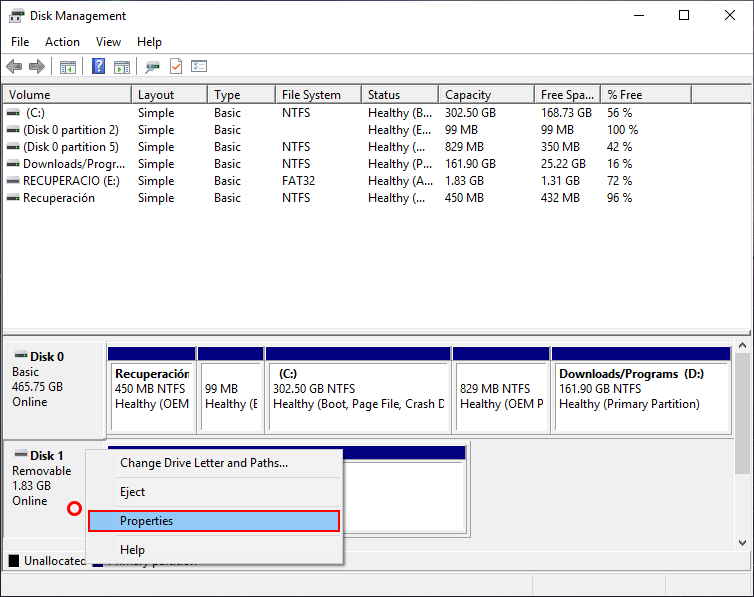Click the 302.50 GB capacity cell
The width and height of the screenshot is (754, 597).
click(x=470, y=113)
